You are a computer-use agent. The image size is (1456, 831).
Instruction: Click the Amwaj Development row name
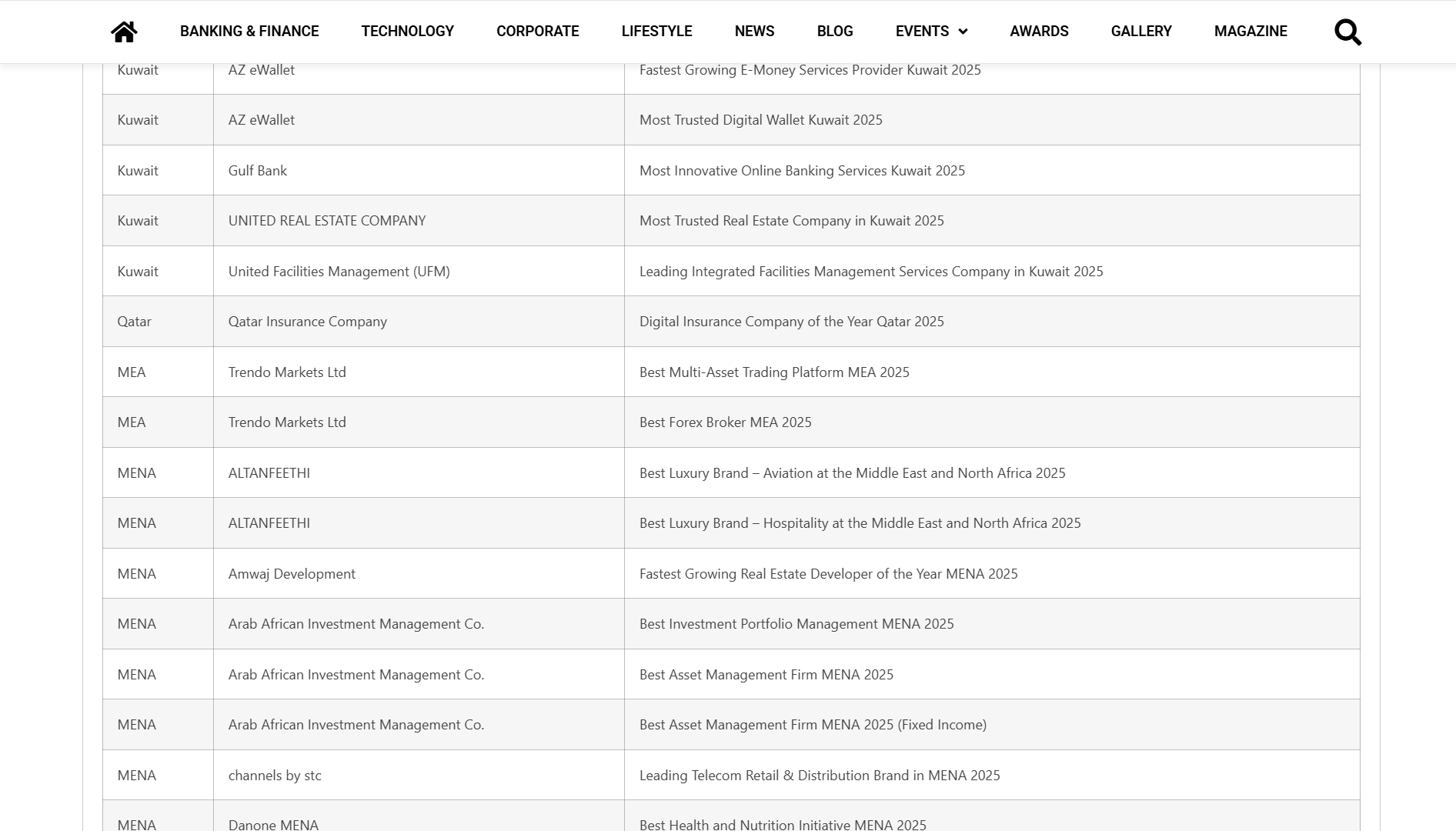(292, 574)
